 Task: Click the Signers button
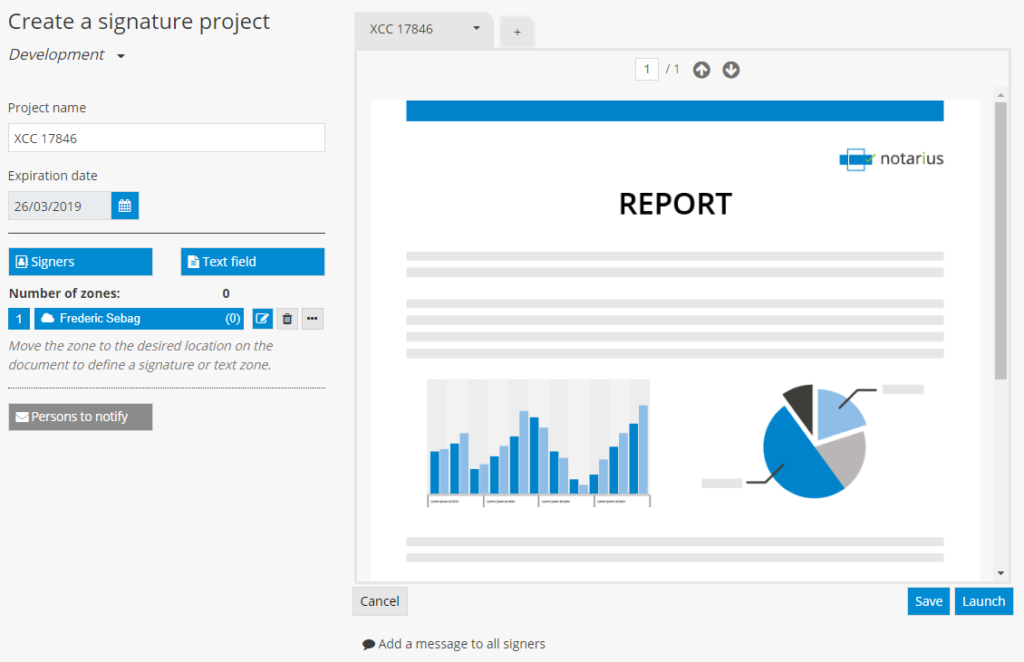[x=80, y=262]
